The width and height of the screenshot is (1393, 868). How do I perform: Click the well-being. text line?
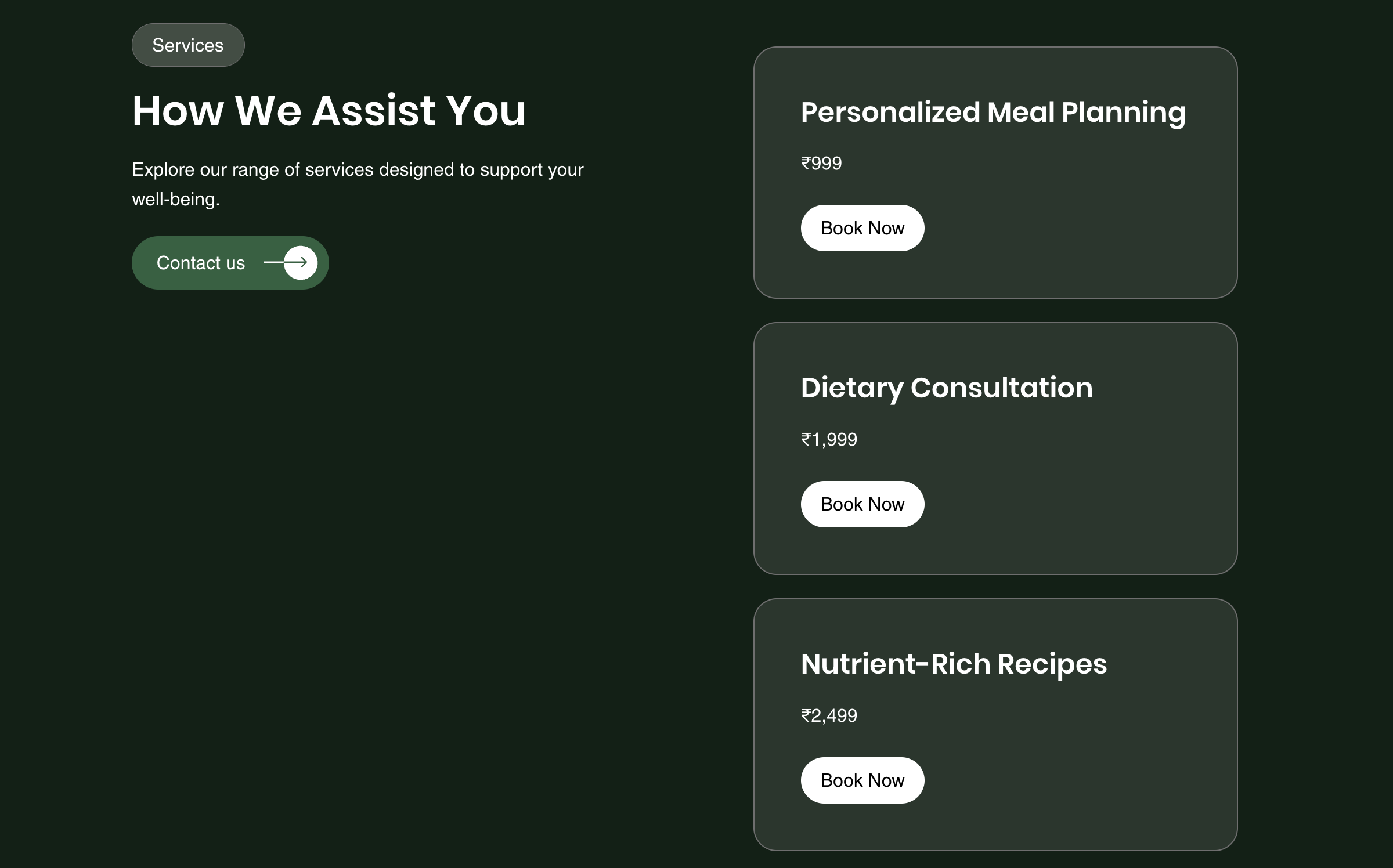tap(176, 199)
